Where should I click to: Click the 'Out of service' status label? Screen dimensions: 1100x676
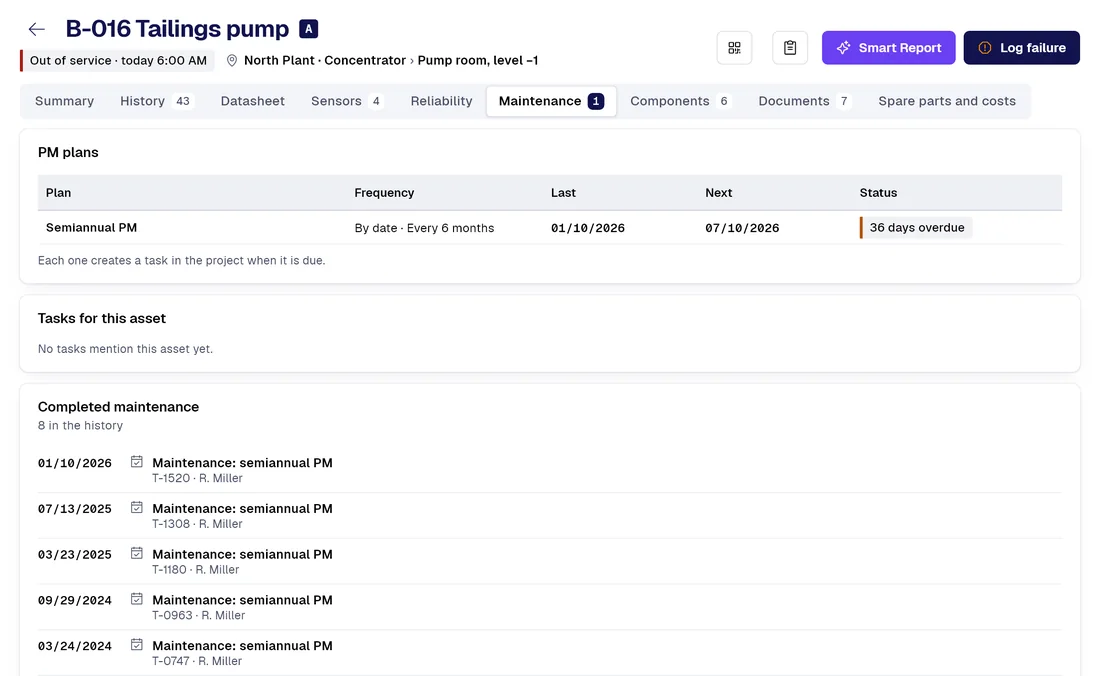118,60
